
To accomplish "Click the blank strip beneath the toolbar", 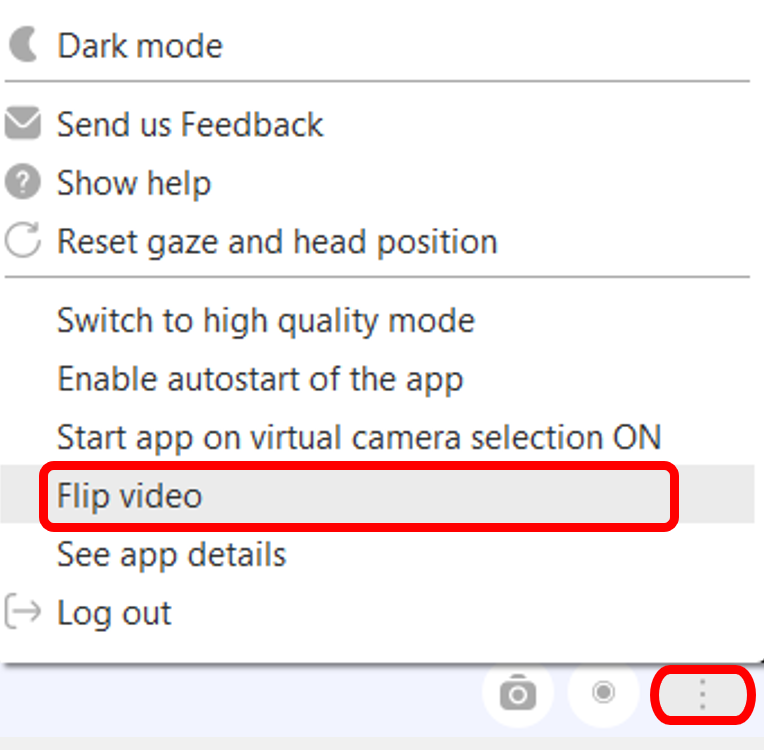I will pos(380,742).
